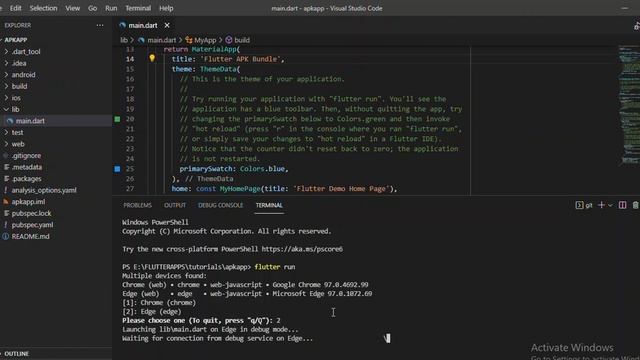Open the View menu
The height and width of the screenshot is (360, 640).
click(x=73, y=8)
